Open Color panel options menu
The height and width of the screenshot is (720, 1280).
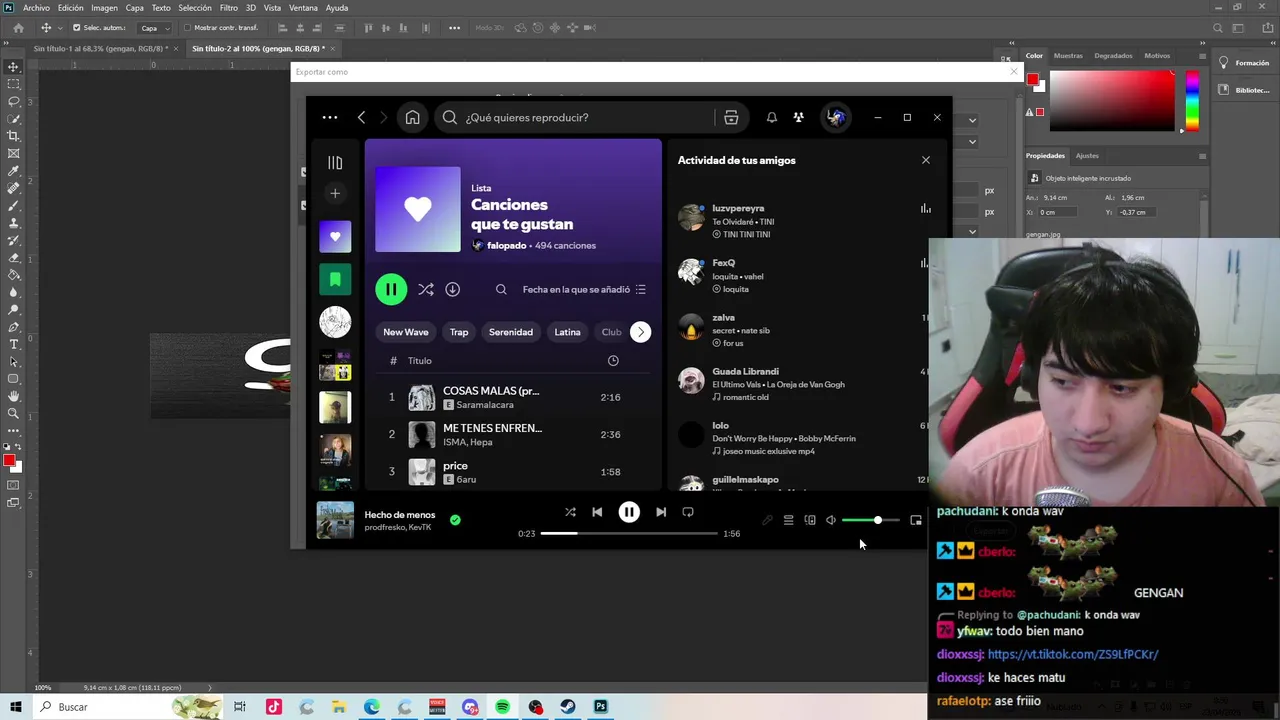[1202, 56]
